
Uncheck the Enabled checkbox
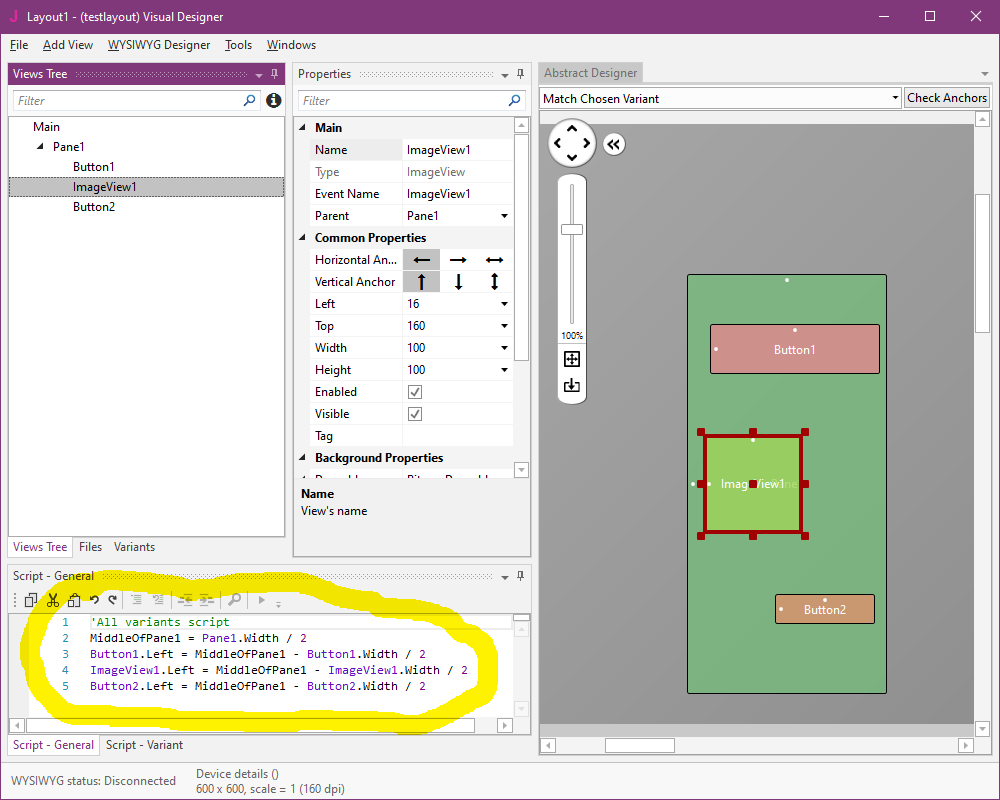pyautogui.click(x=415, y=392)
